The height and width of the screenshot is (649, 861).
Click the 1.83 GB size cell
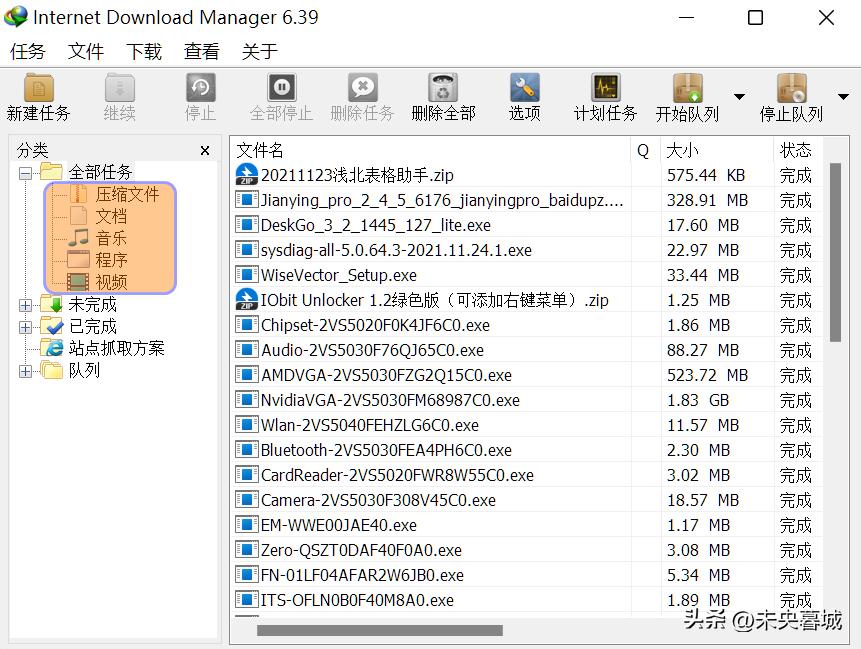(x=698, y=400)
